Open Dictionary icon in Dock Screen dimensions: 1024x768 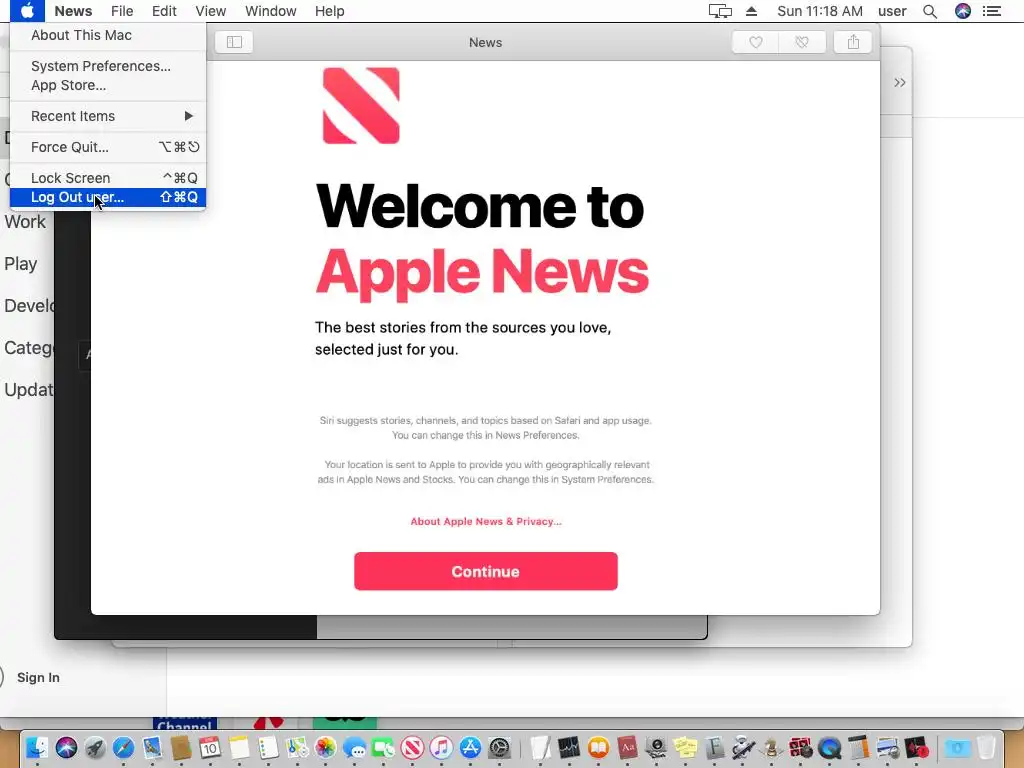pos(627,748)
